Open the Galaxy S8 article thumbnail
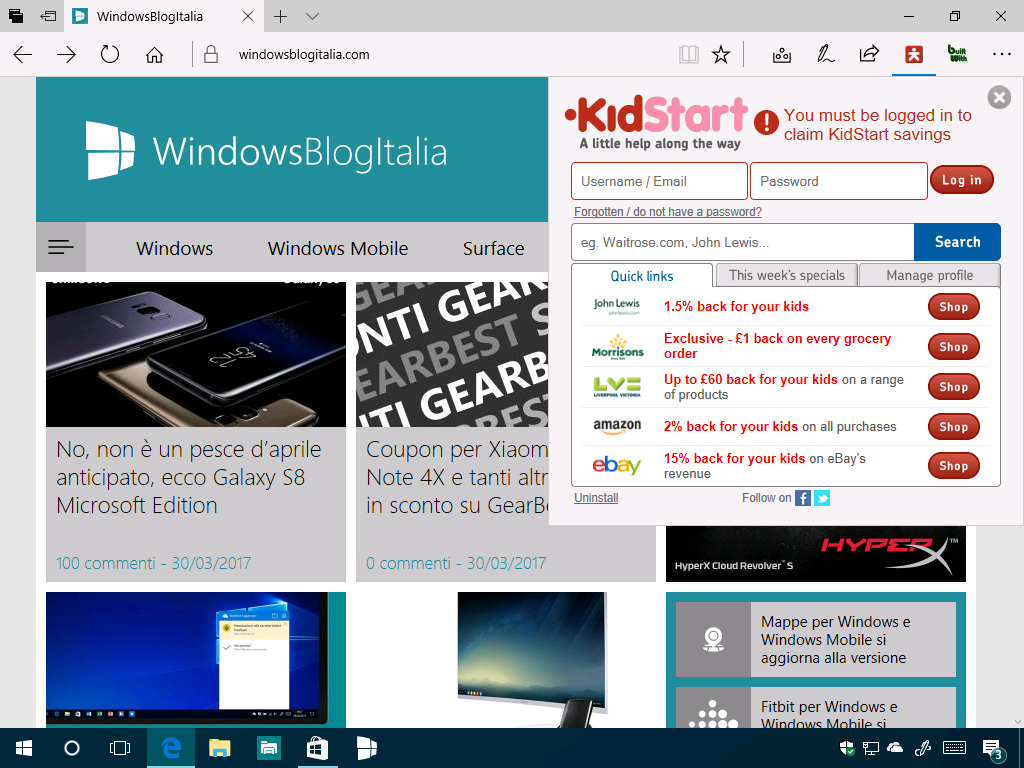The width and height of the screenshot is (1024, 768). coord(196,355)
